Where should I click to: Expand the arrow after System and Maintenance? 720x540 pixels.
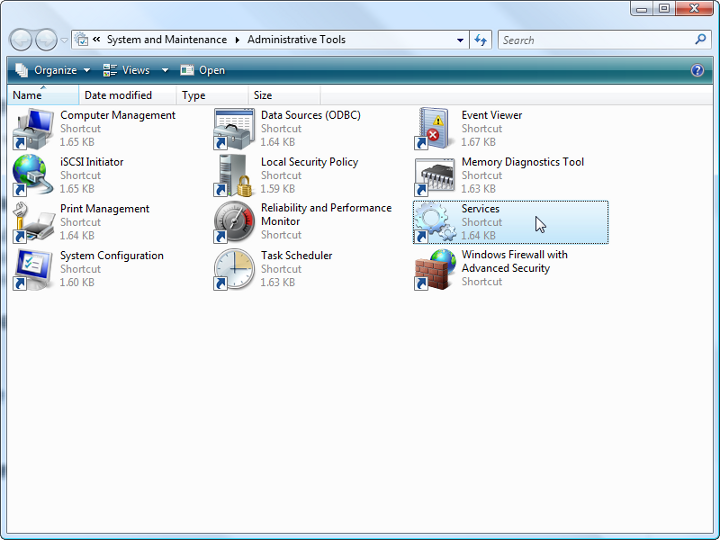pos(237,40)
